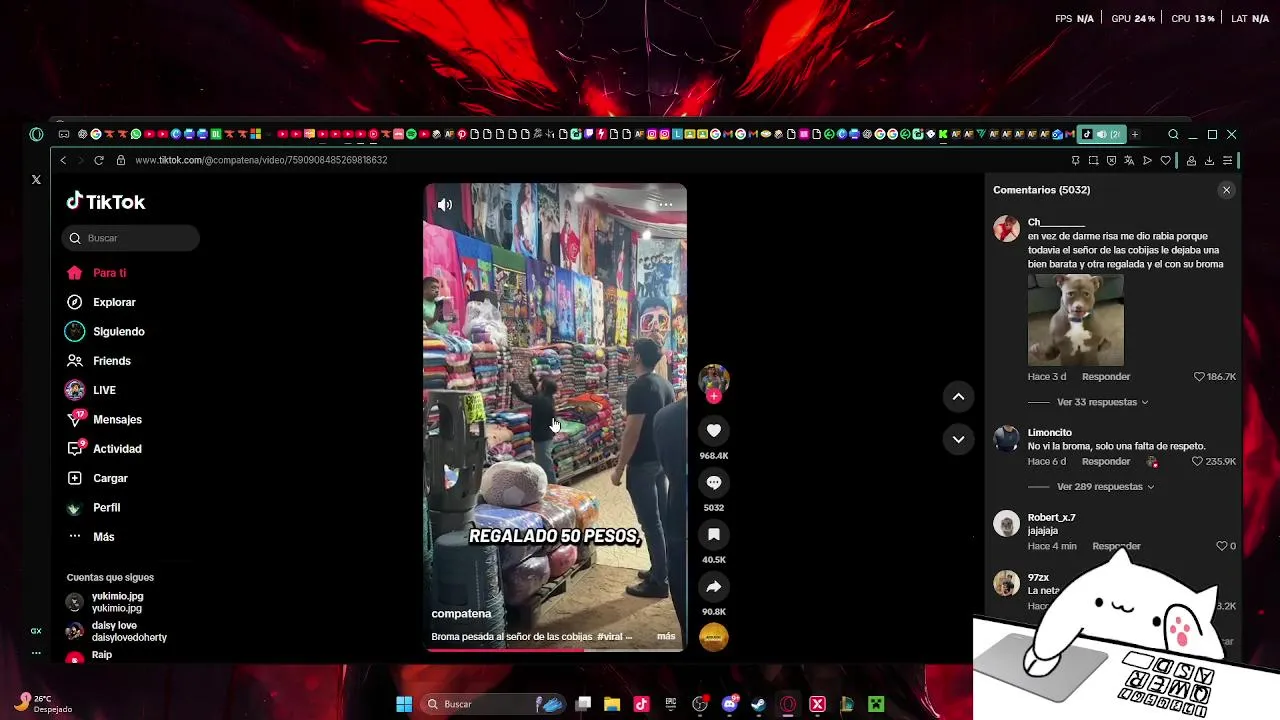Open browser tab search magnifier

(1173, 134)
